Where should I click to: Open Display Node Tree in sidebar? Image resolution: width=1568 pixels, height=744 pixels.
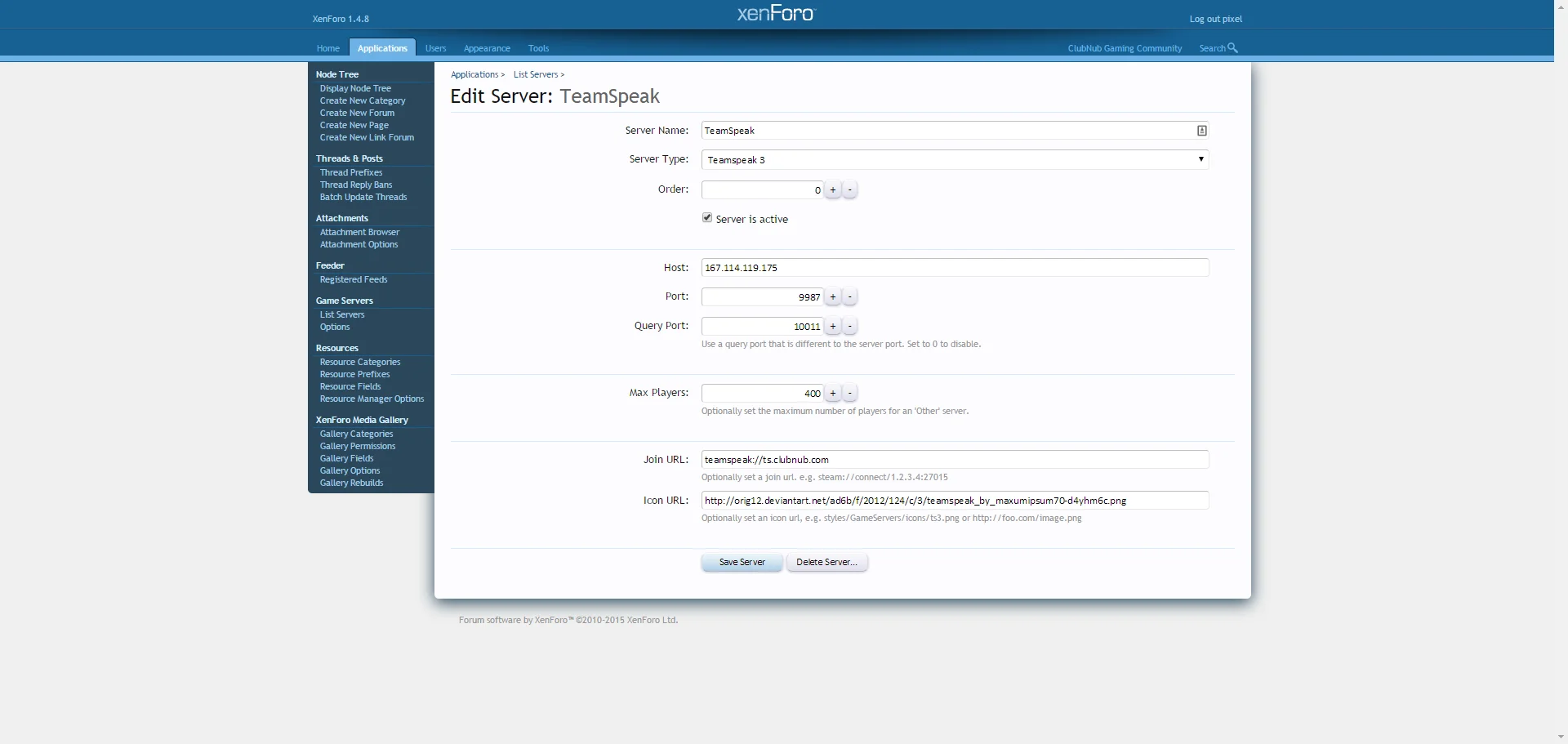point(355,88)
